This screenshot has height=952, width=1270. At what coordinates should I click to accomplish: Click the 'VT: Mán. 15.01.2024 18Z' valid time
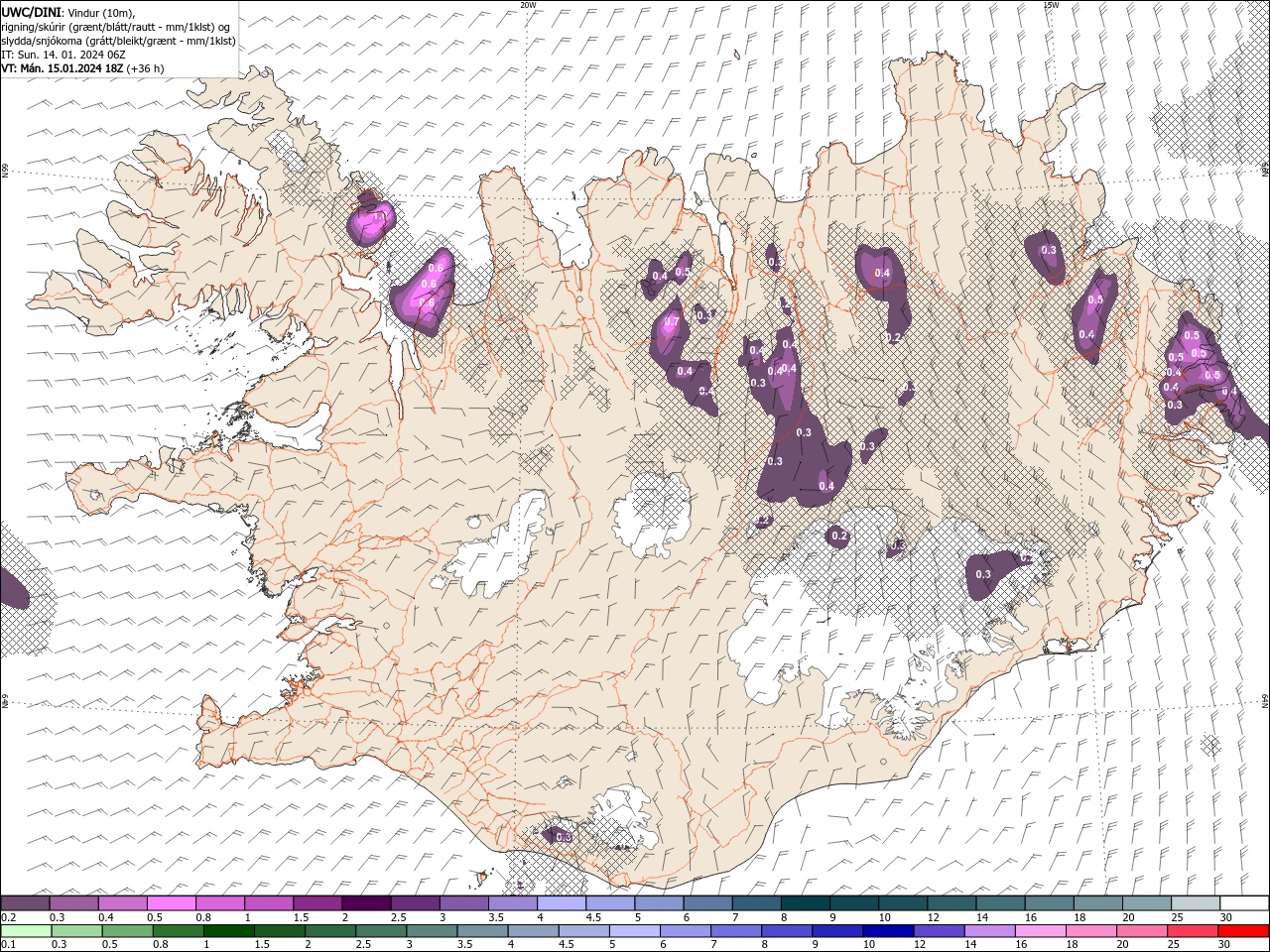(x=62, y=68)
